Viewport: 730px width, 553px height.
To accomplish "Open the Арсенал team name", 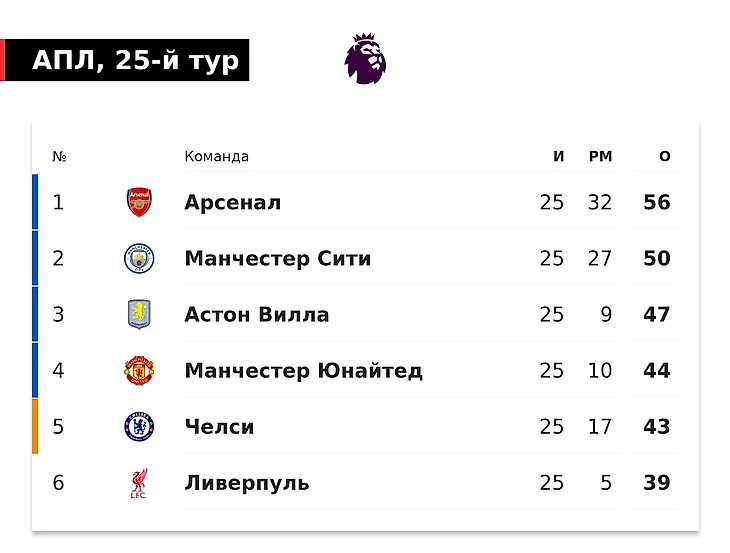I will [233, 202].
